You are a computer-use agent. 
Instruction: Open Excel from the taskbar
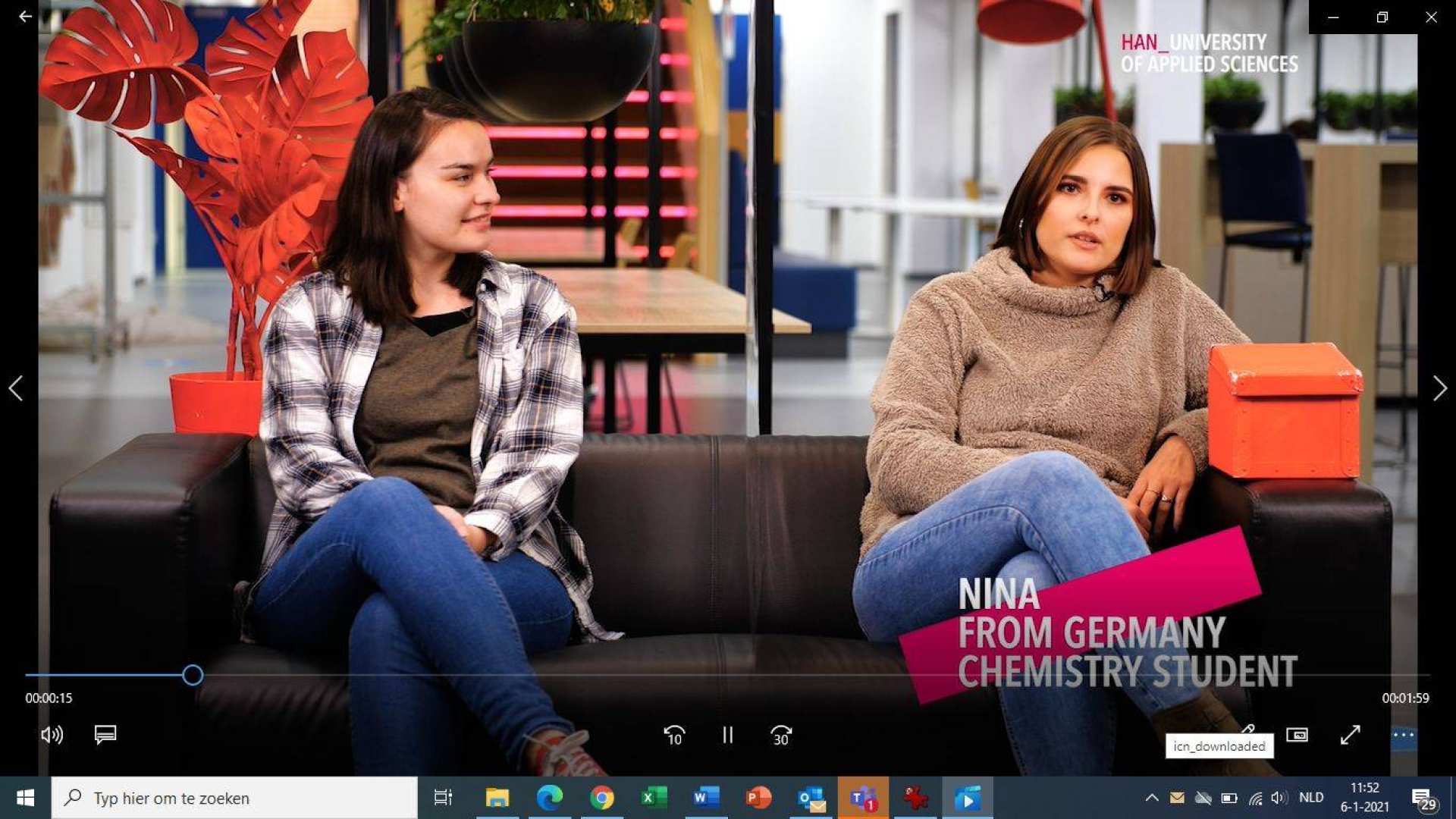(654, 798)
